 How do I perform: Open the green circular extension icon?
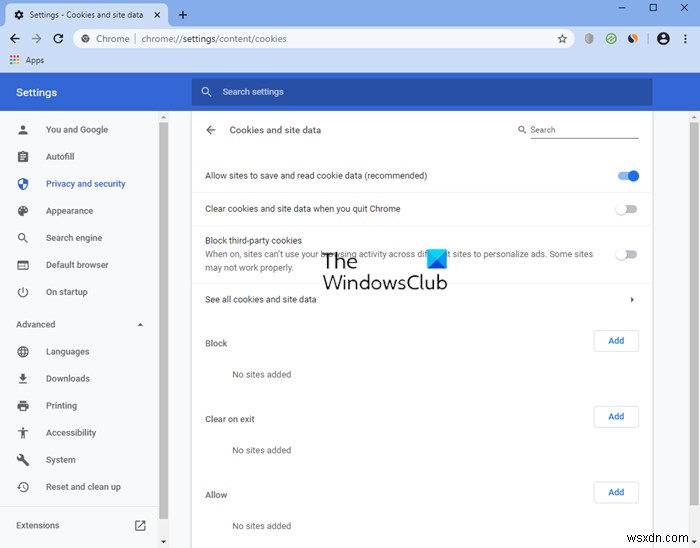coord(611,39)
